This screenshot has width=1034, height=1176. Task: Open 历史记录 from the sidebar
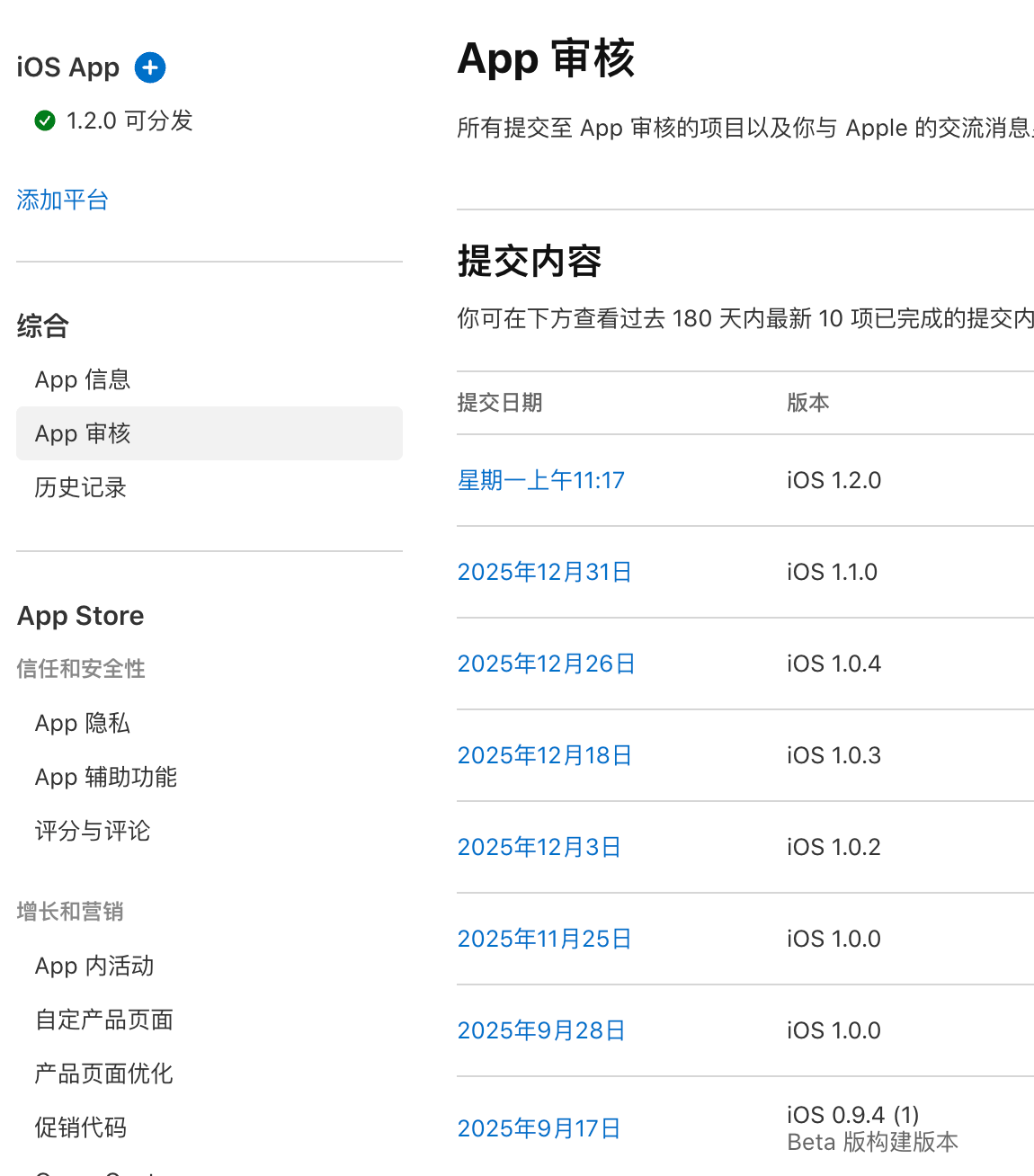(80, 487)
